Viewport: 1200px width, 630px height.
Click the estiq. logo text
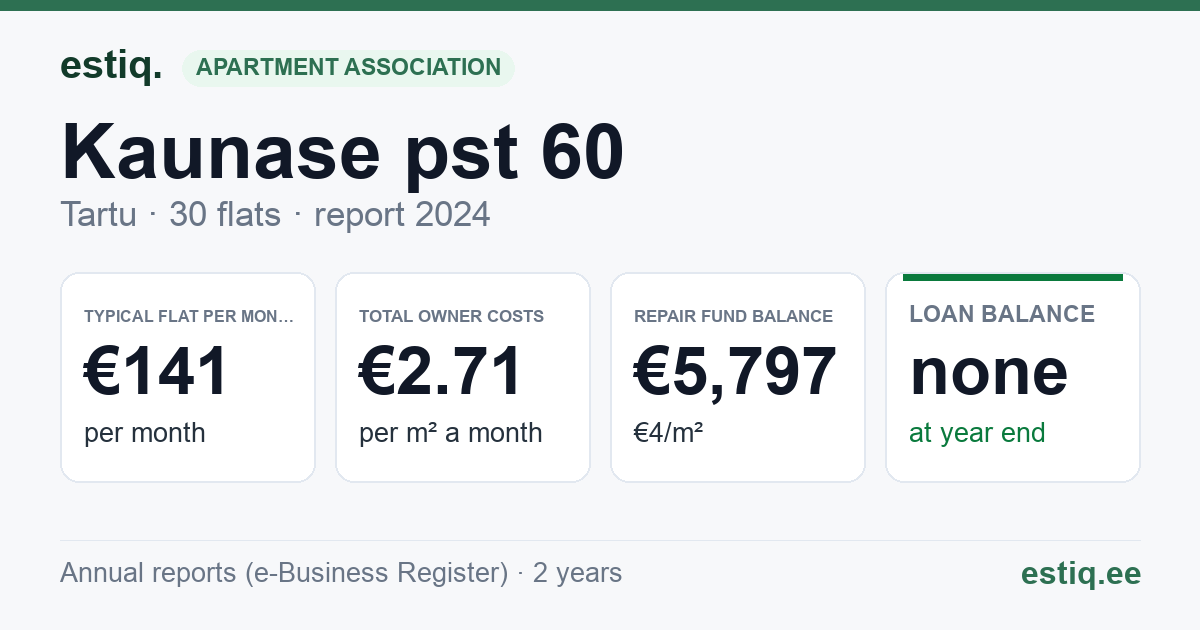111,66
